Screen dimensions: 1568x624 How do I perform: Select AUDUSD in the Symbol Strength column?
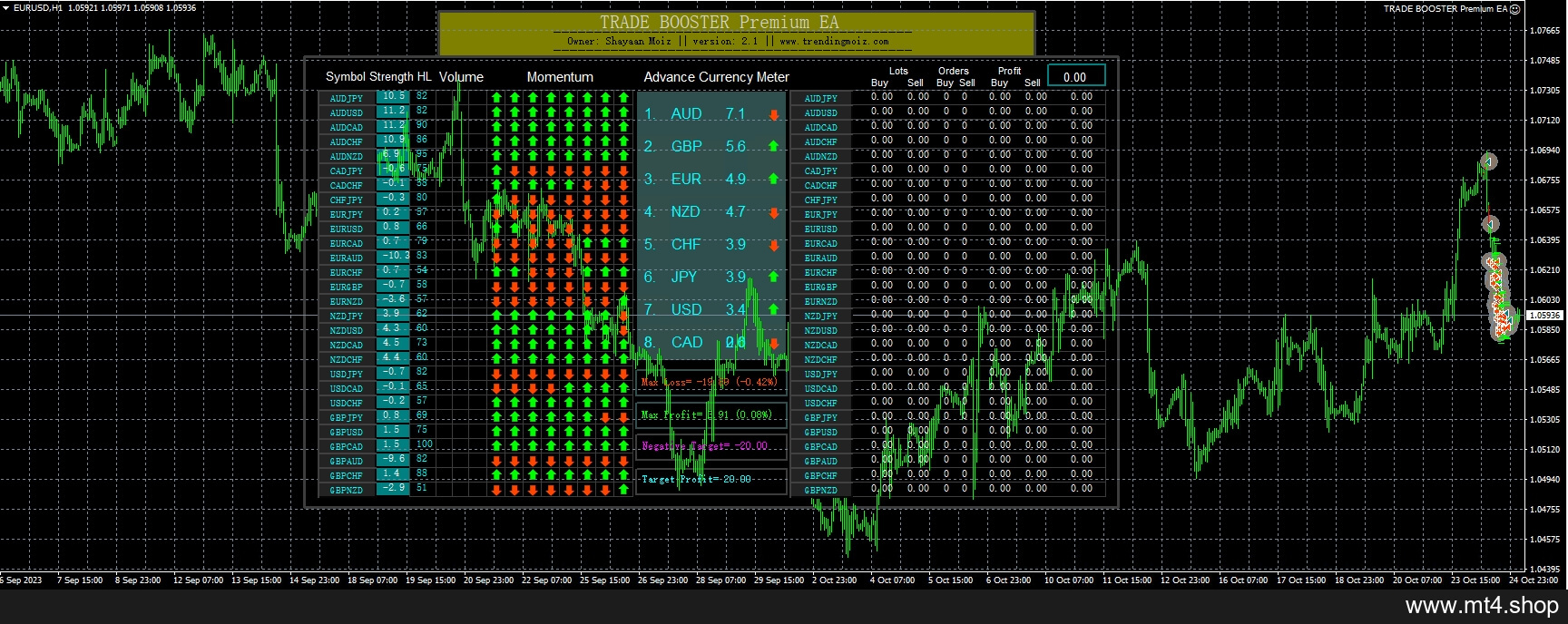point(347,112)
